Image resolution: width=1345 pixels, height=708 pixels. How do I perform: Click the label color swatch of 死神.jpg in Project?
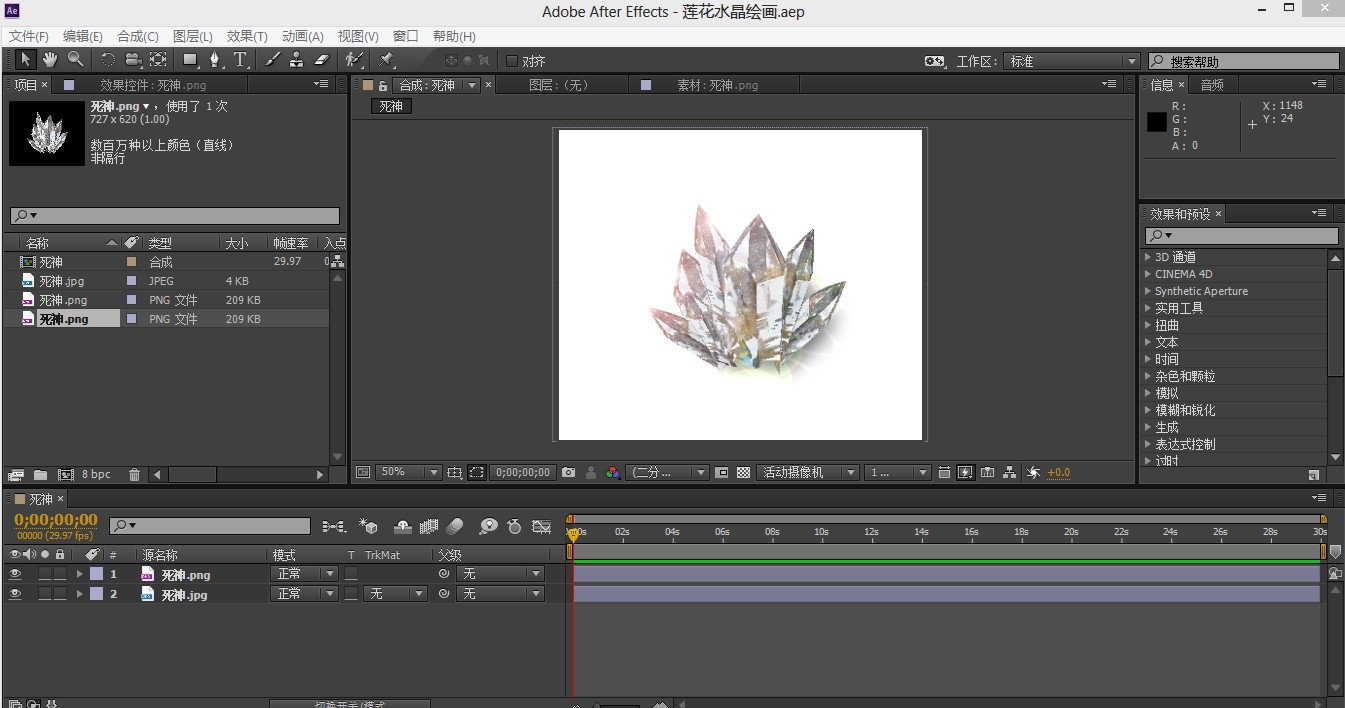point(131,281)
